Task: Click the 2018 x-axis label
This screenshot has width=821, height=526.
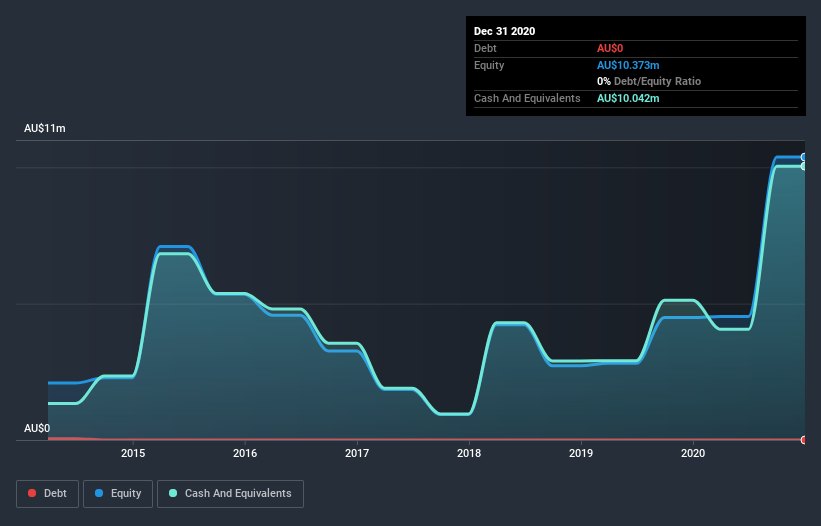Action: [469, 453]
